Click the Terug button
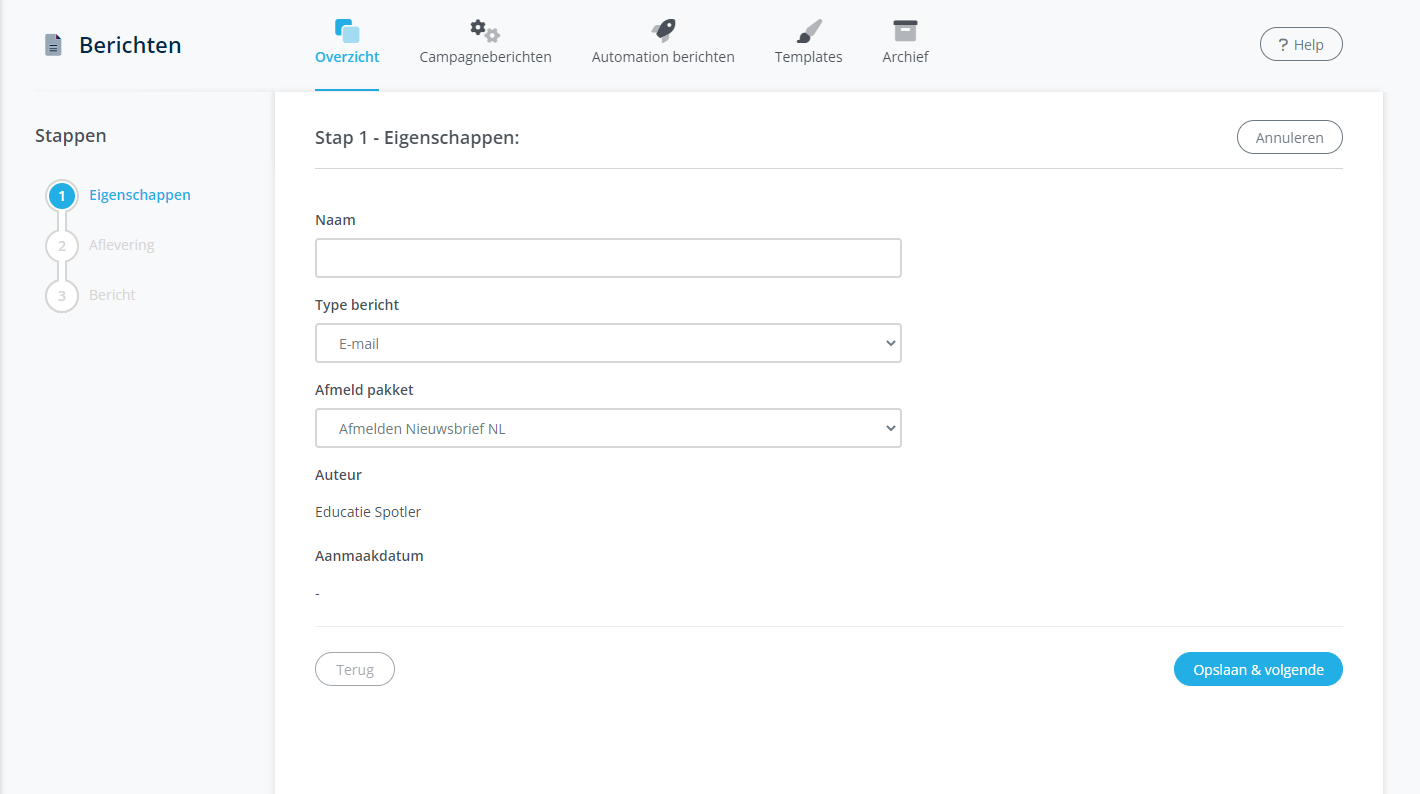1420x794 pixels. tap(355, 670)
